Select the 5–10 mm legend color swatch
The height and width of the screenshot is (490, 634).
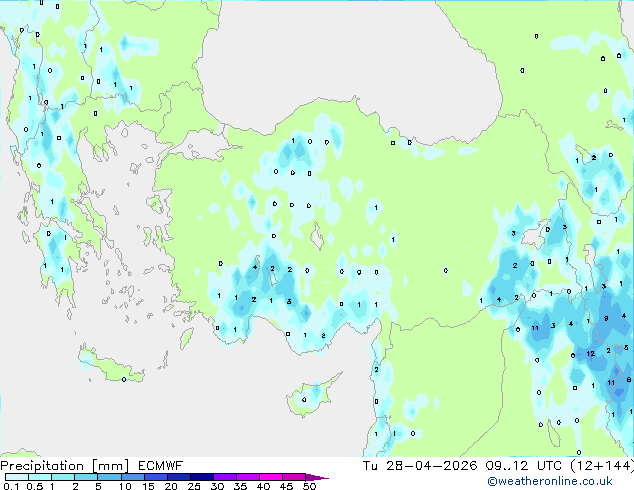point(109,477)
